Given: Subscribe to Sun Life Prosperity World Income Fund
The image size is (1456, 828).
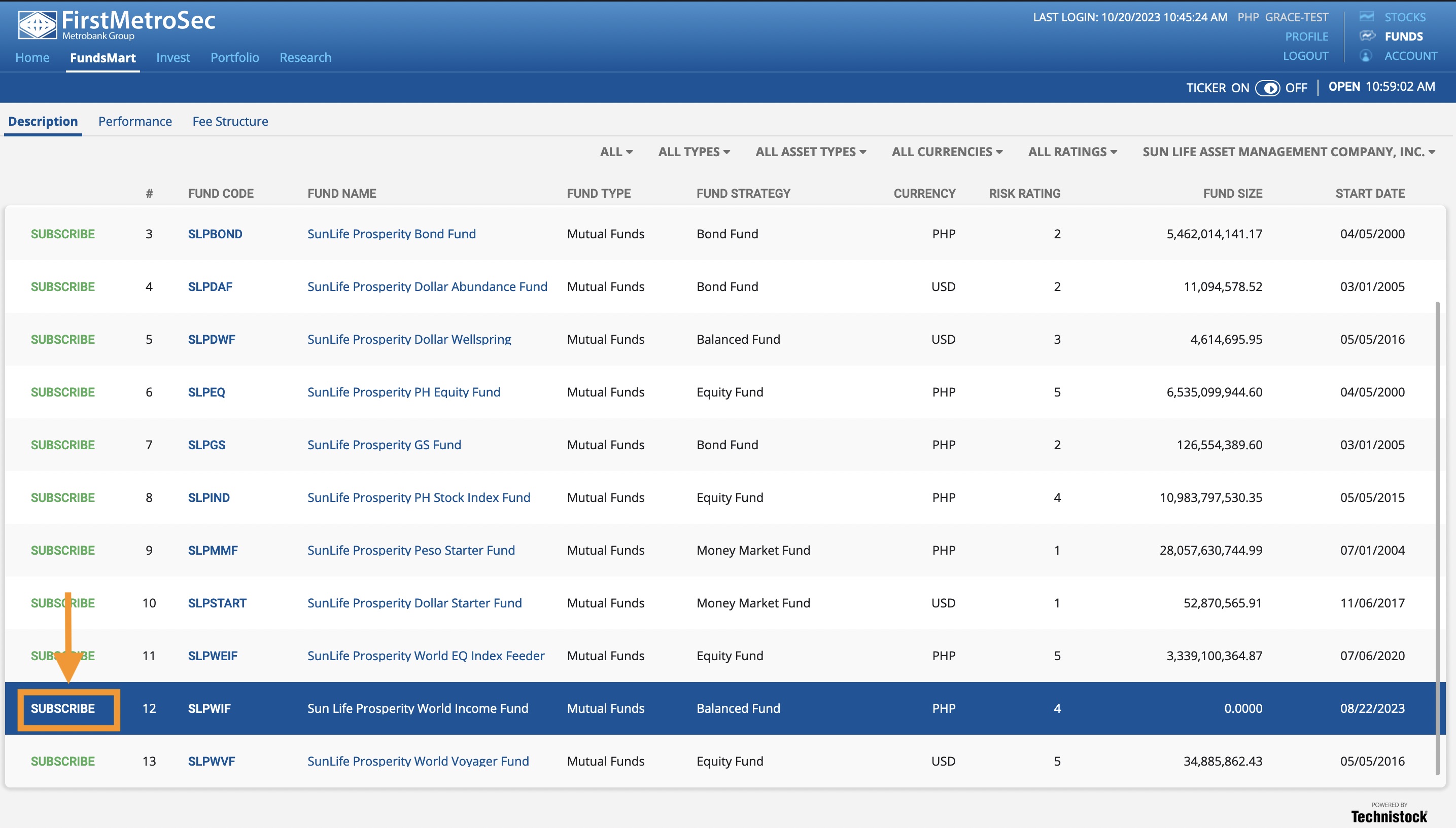Looking at the screenshot, I should click(x=62, y=708).
